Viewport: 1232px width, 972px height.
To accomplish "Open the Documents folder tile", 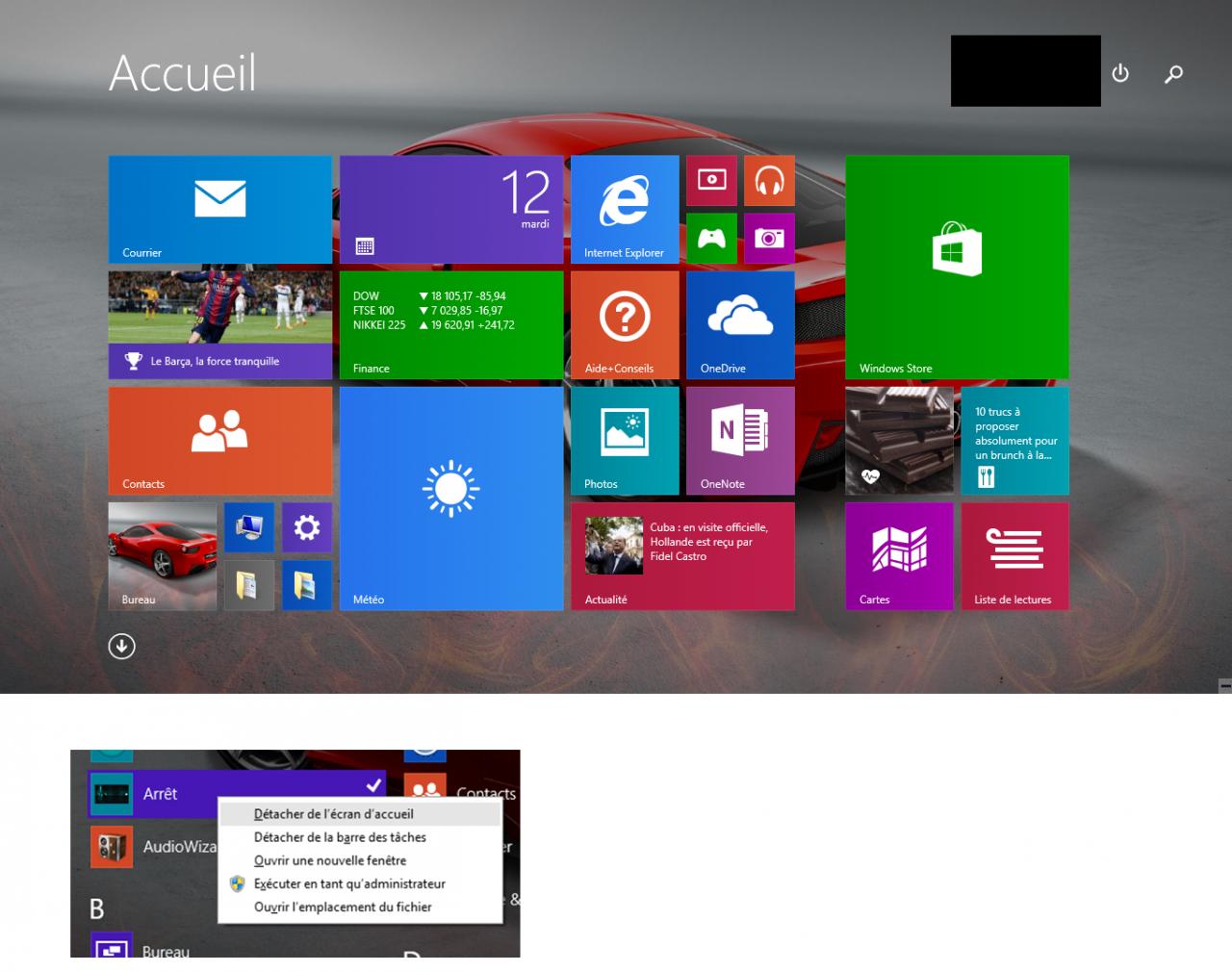I will (x=249, y=585).
